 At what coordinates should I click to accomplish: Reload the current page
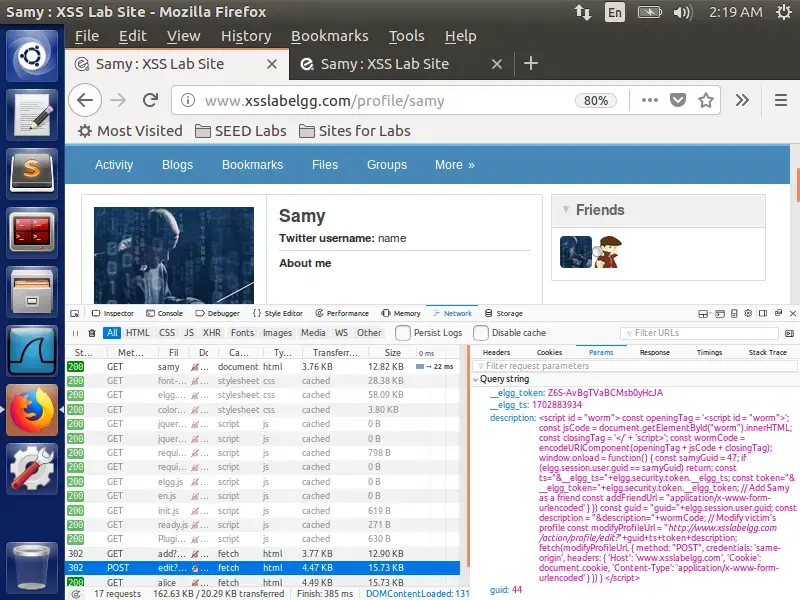click(151, 100)
